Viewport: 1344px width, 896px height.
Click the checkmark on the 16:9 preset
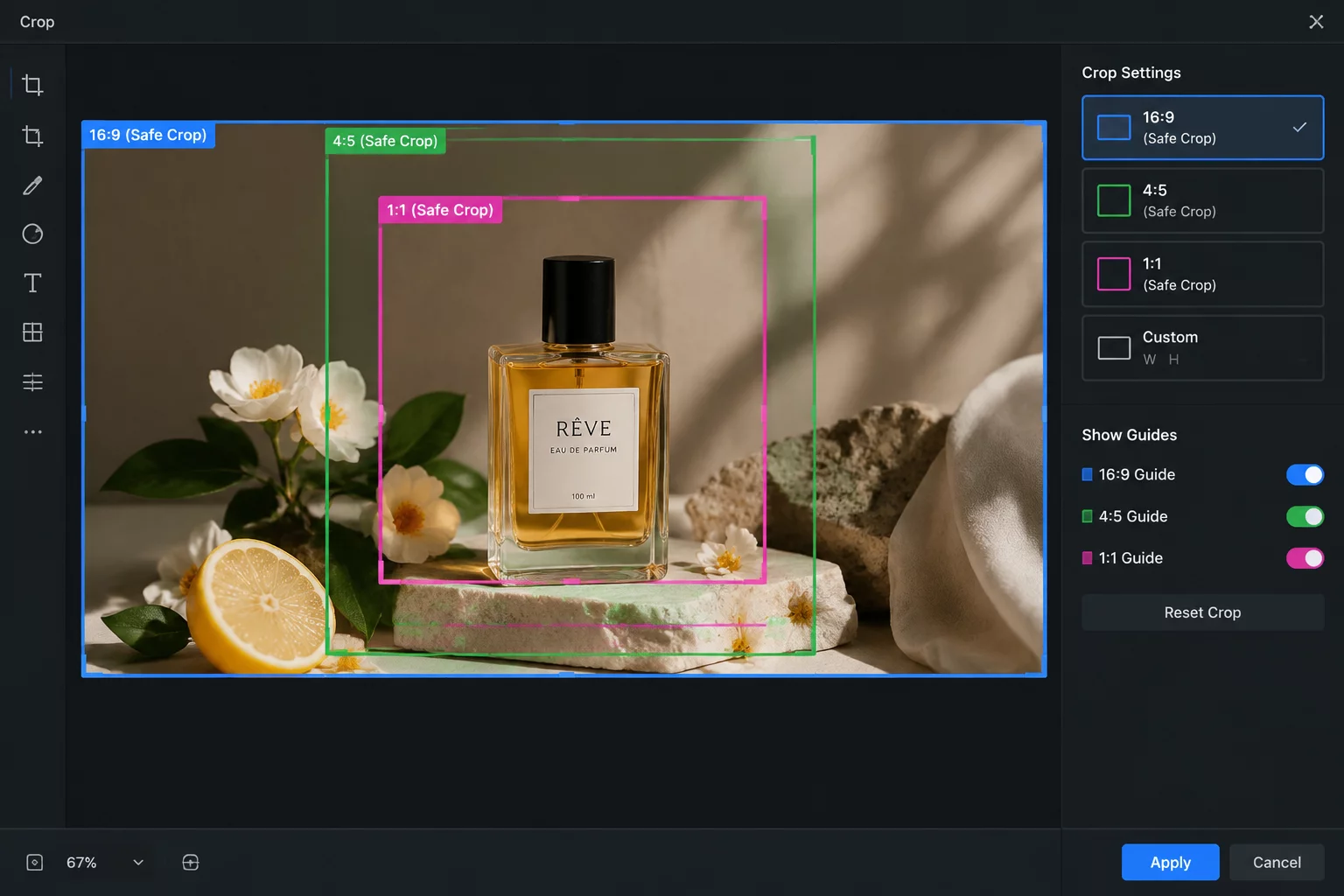point(1299,128)
